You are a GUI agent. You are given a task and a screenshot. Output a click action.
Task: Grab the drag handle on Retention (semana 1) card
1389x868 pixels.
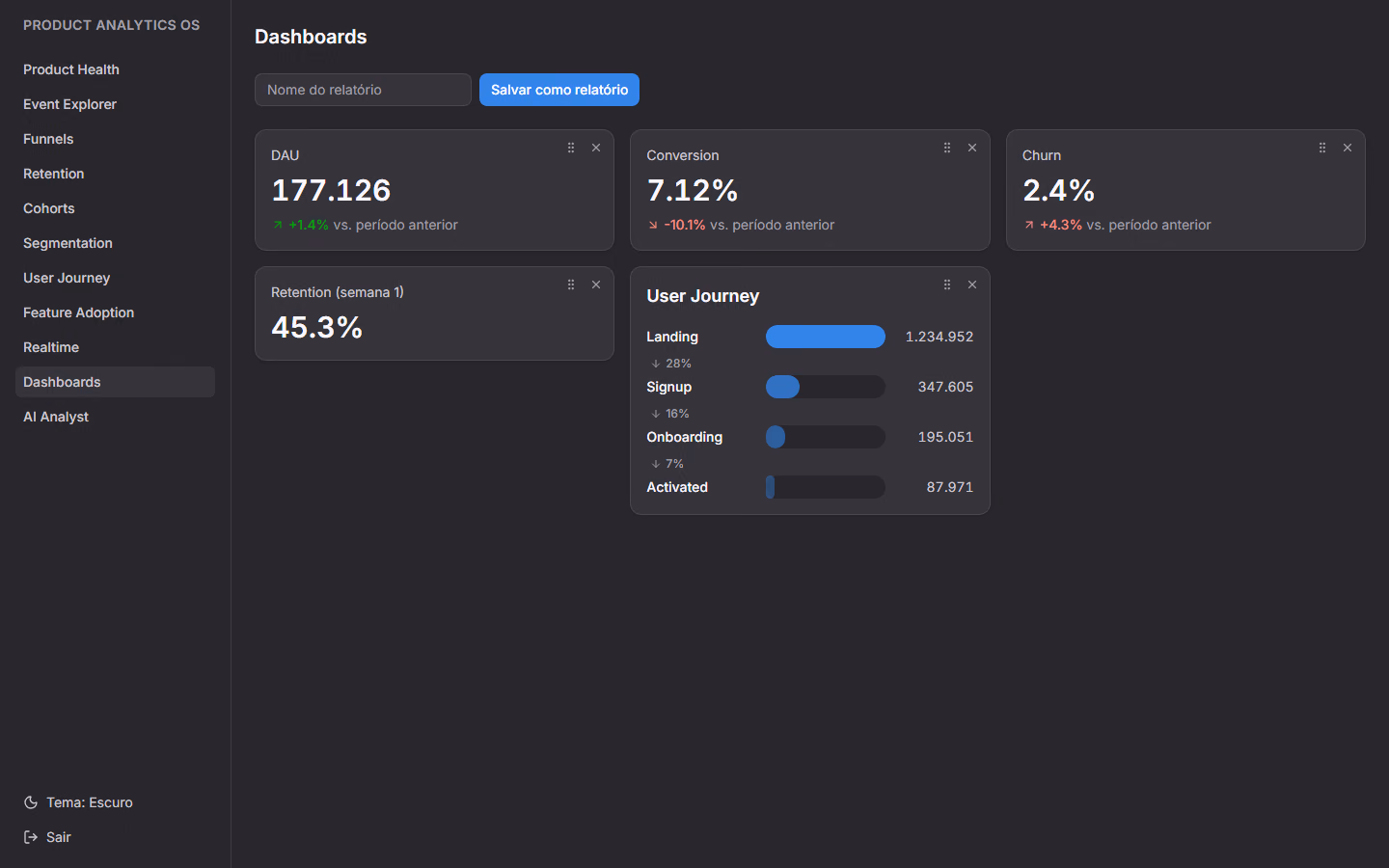point(571,285)
